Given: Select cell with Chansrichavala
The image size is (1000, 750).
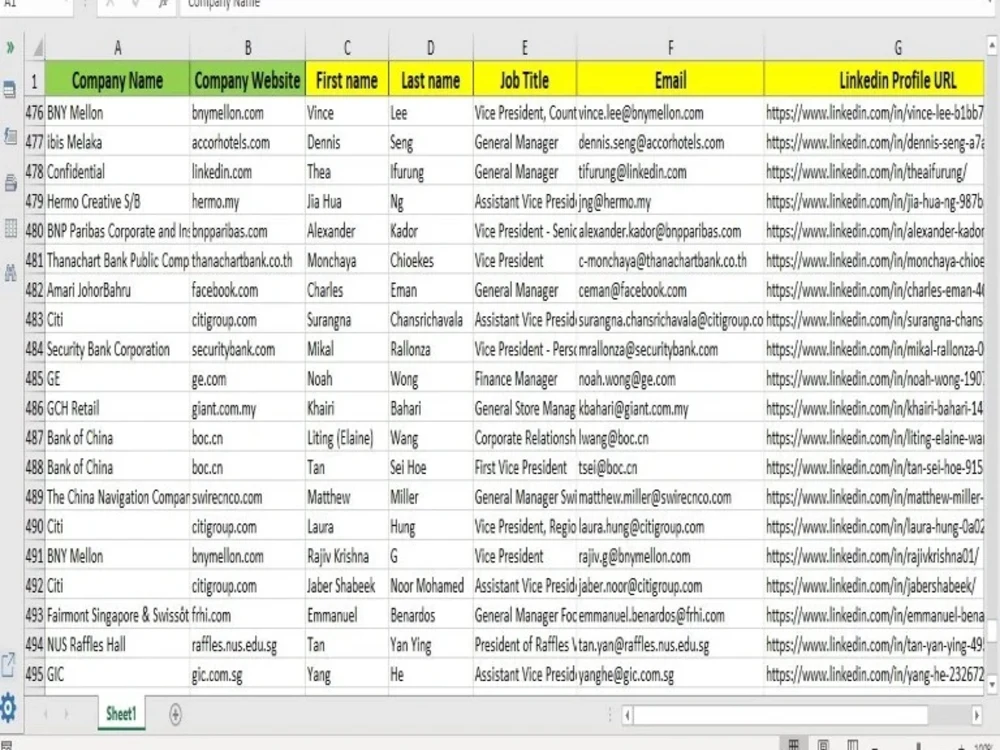Looking at the screenshot, I should [430, 320].
